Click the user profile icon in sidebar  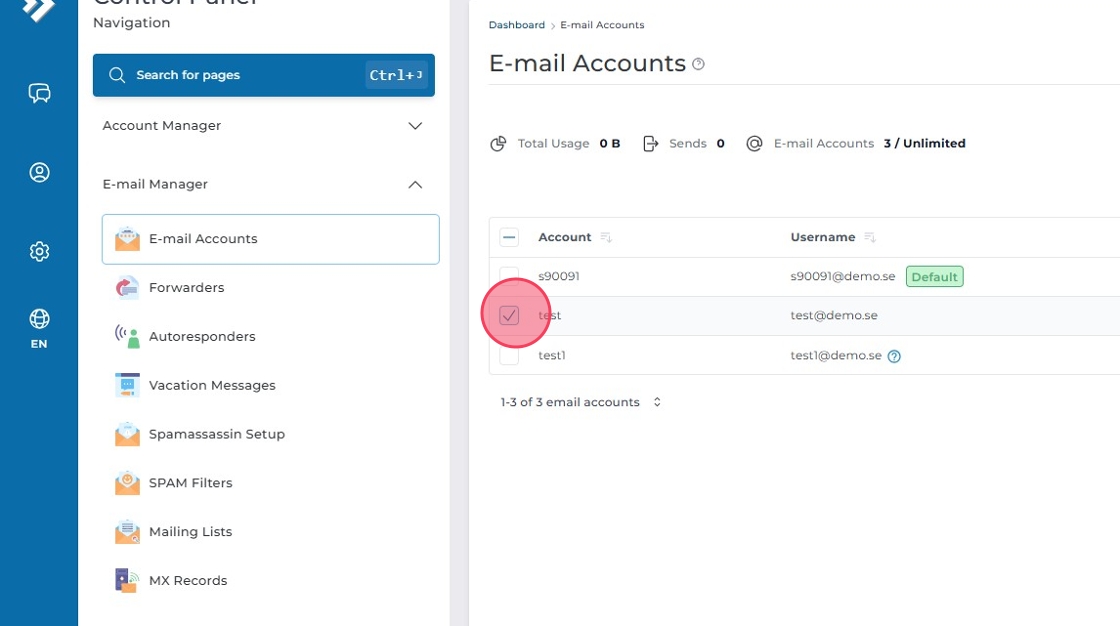[x=39, y=172]
